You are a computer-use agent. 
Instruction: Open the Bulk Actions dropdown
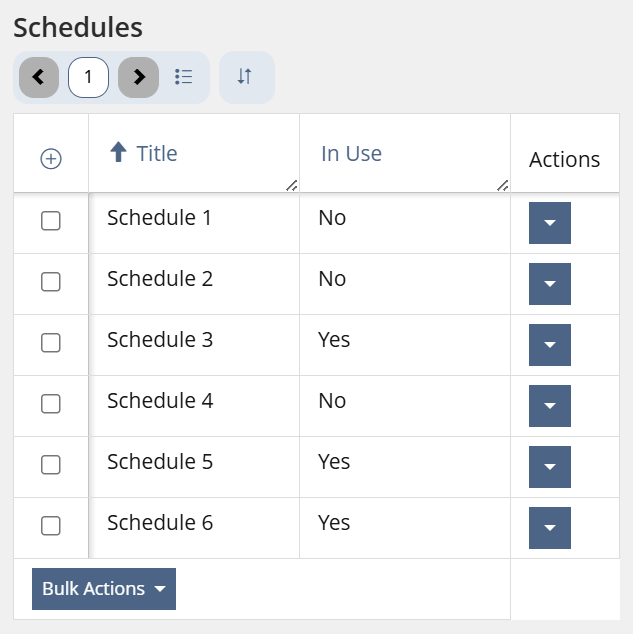(104, 589)
